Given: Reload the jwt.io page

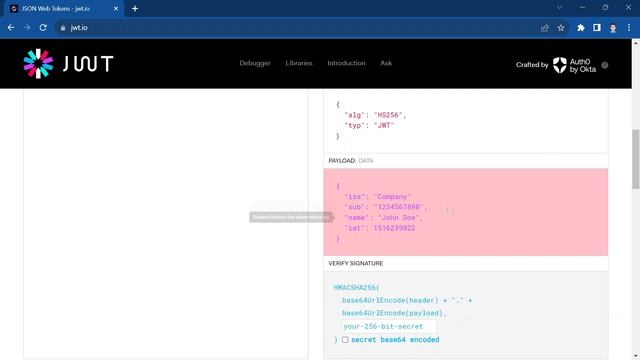Looking at the screenshot, I should click(x=43, y=28).
